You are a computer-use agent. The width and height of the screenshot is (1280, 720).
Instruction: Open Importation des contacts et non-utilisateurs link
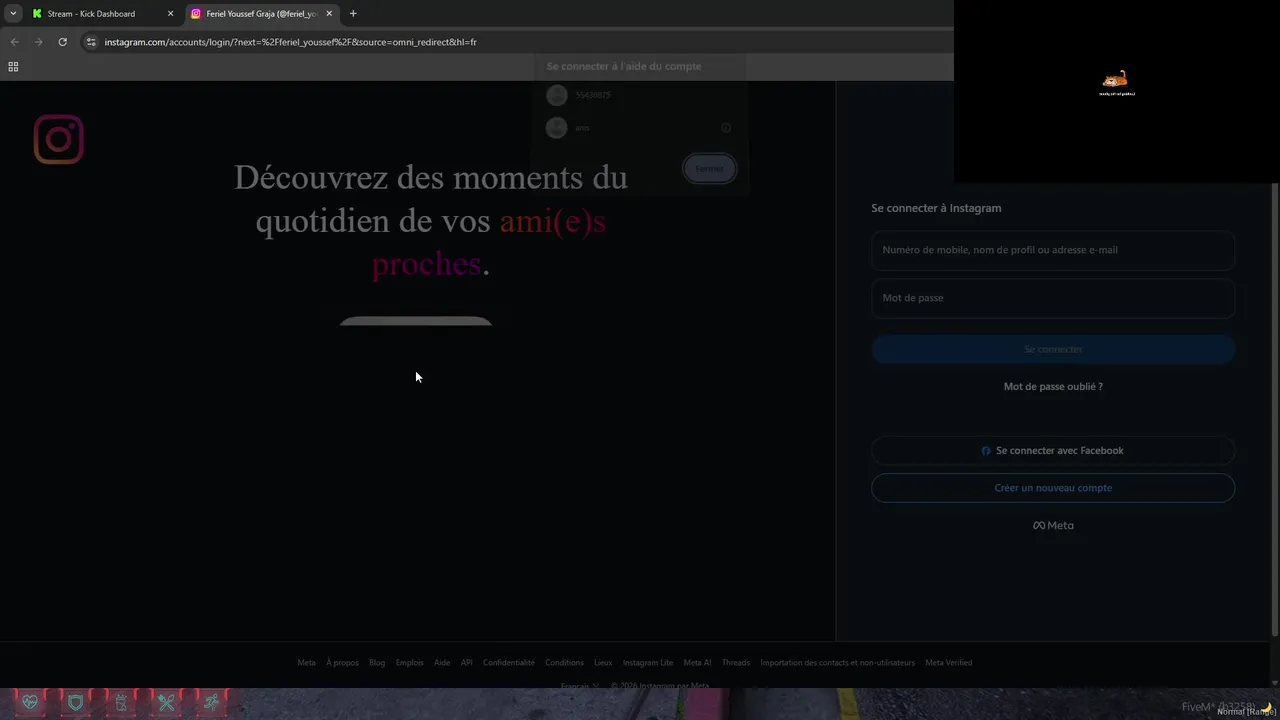pos(838,662)
